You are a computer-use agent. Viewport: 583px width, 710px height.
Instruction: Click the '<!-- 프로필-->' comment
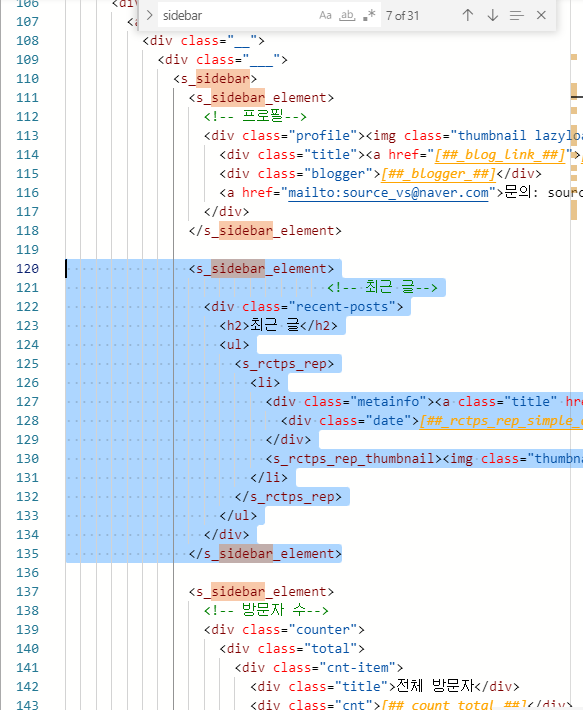[255, 116]
